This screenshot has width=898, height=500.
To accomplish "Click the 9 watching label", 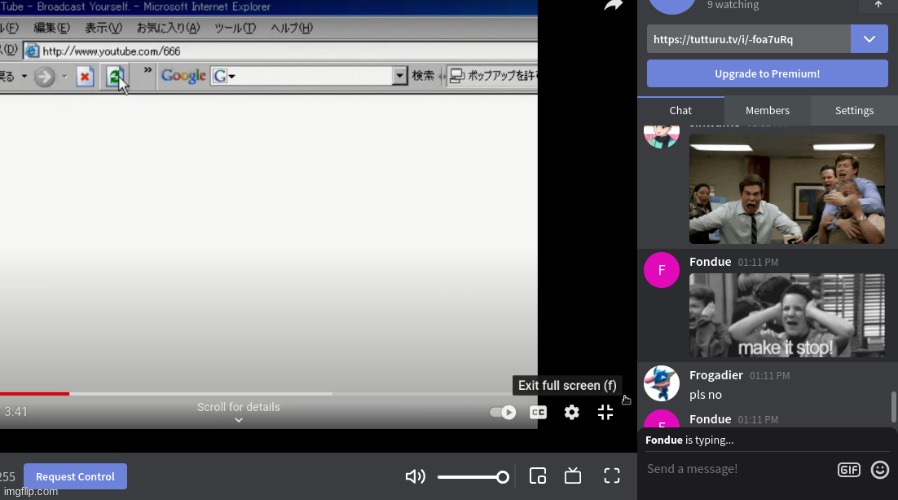I will (x=732, y=5).
